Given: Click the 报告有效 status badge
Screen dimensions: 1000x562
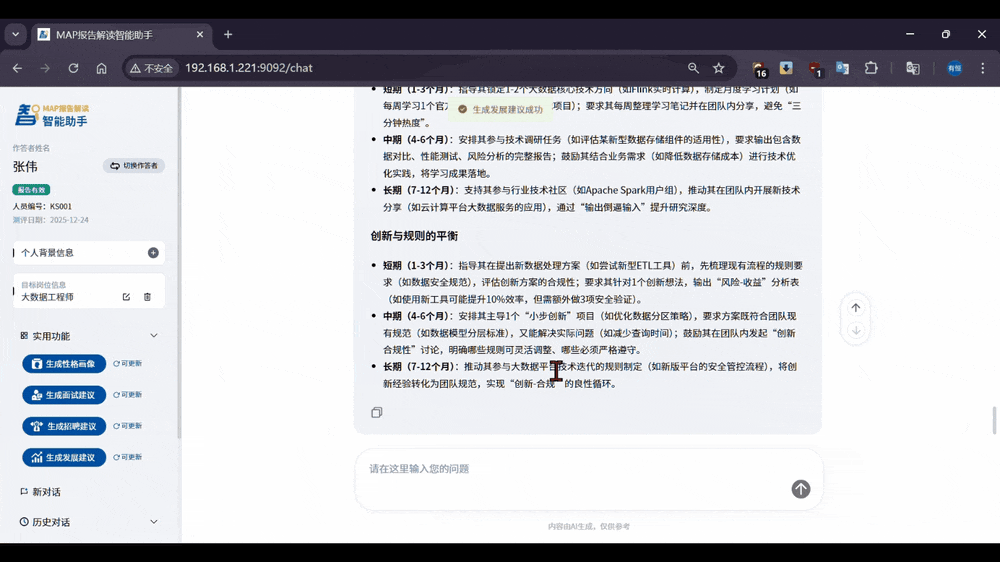Looking at the screenshot, I should [31, 189].
